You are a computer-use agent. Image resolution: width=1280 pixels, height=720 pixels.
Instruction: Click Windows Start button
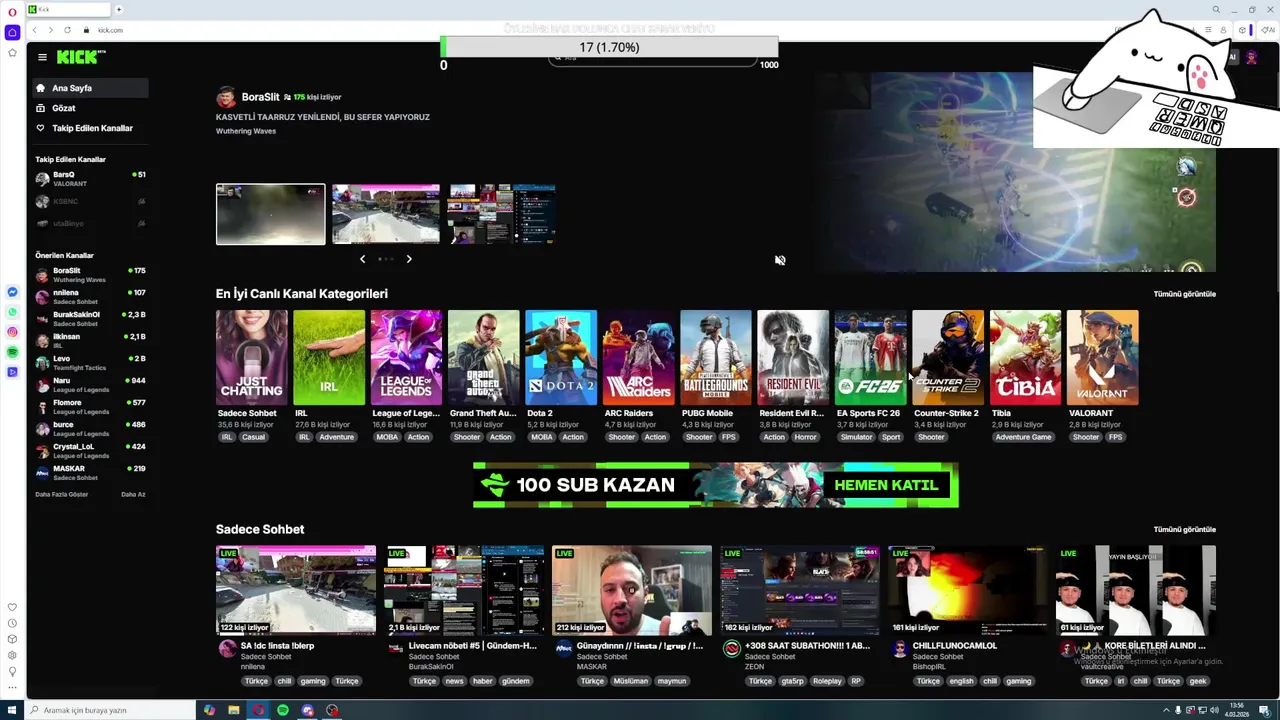pos(13,710)
